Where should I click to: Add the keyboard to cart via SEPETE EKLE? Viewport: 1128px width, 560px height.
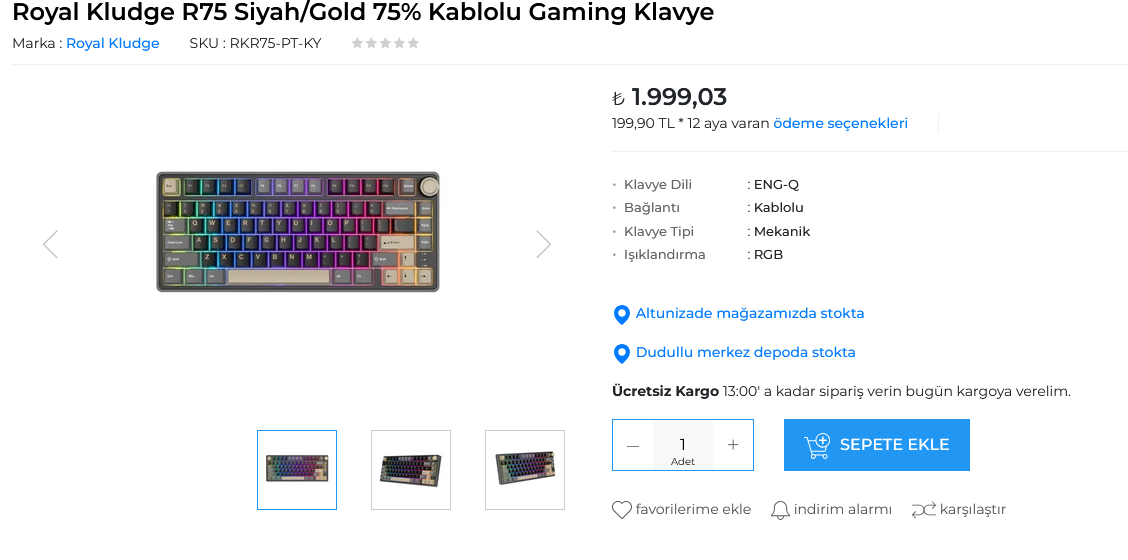[876, 445]
